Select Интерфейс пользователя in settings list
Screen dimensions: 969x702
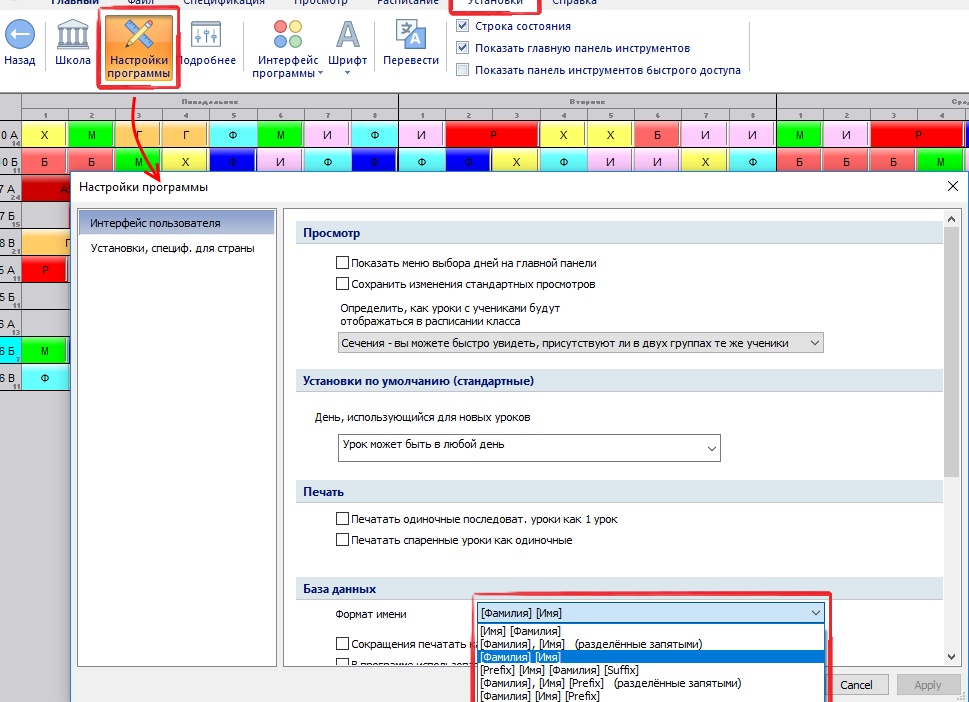tap(177, 222)
